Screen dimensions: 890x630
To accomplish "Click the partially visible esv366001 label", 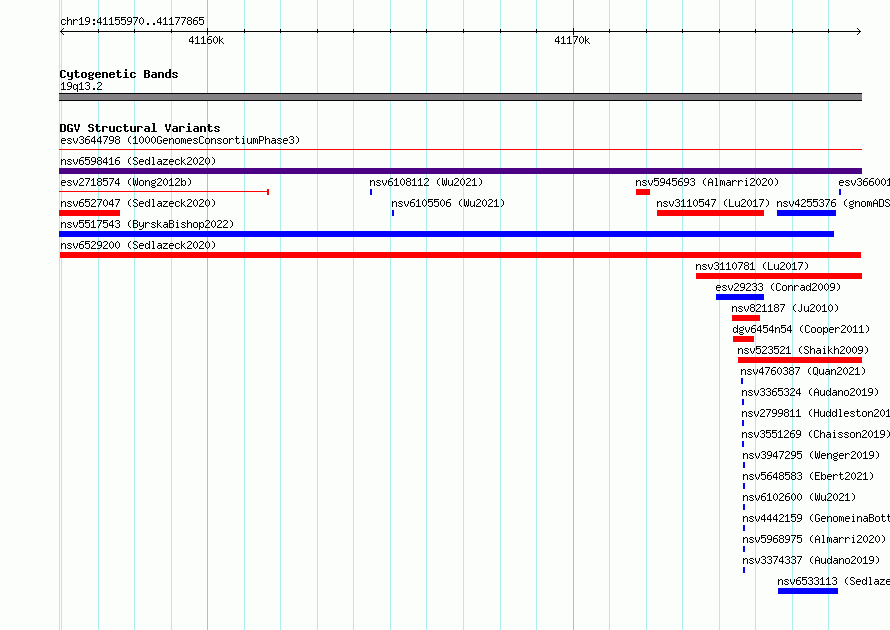I will (864, 182).
